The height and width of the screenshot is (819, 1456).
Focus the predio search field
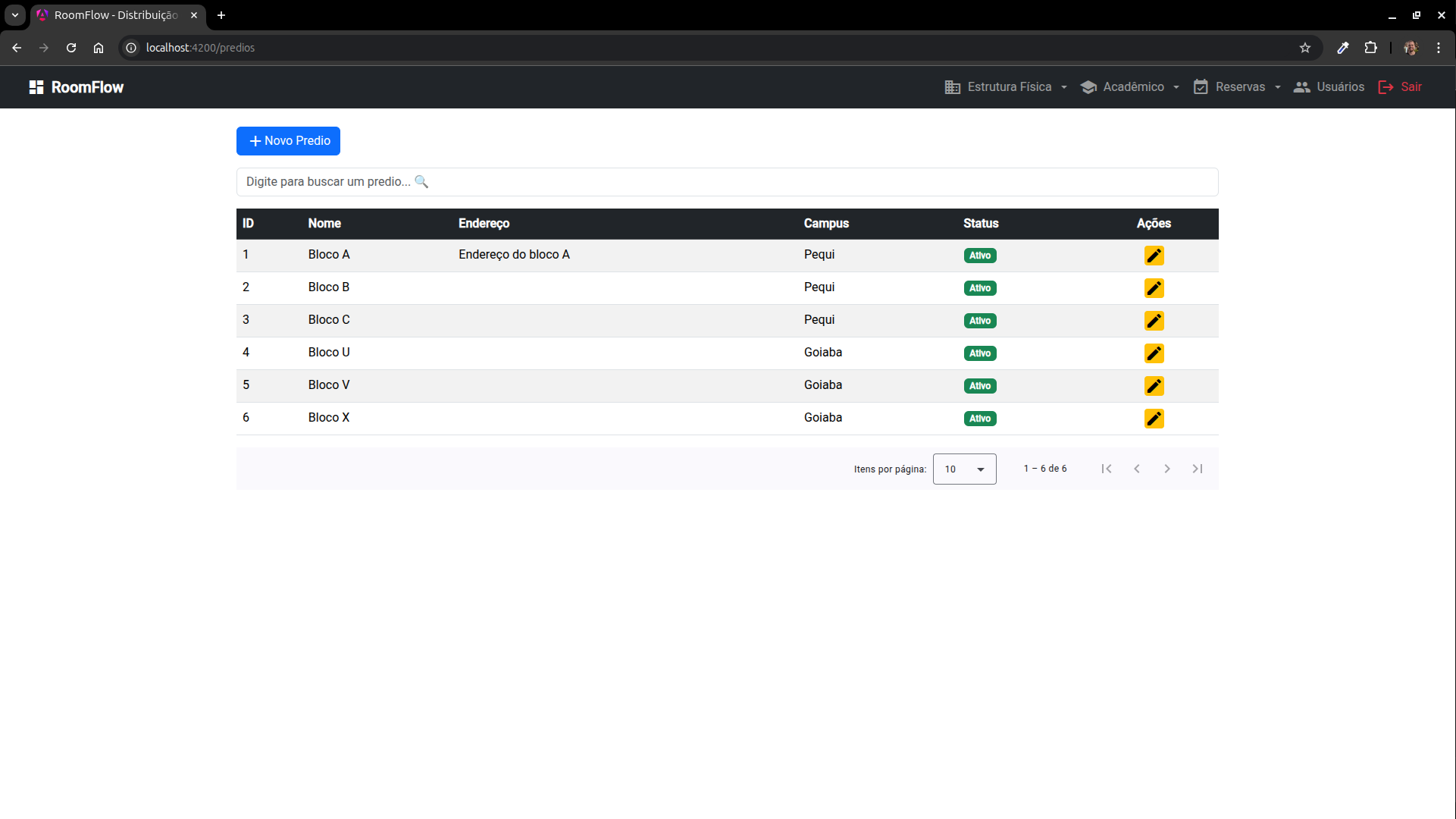(x=726, y=182)
